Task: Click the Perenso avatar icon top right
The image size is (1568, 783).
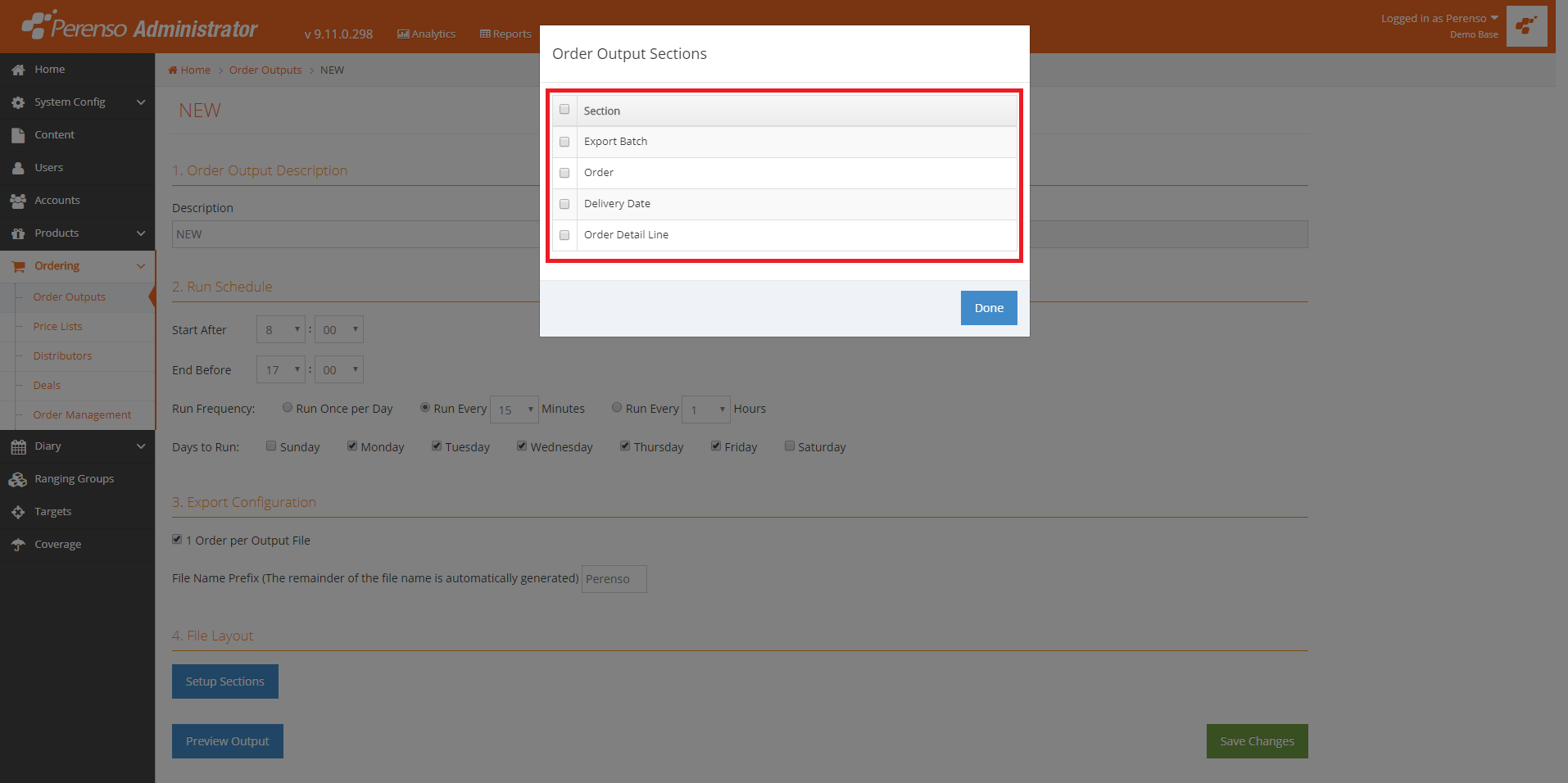Action: click(x=1526, y=26)
